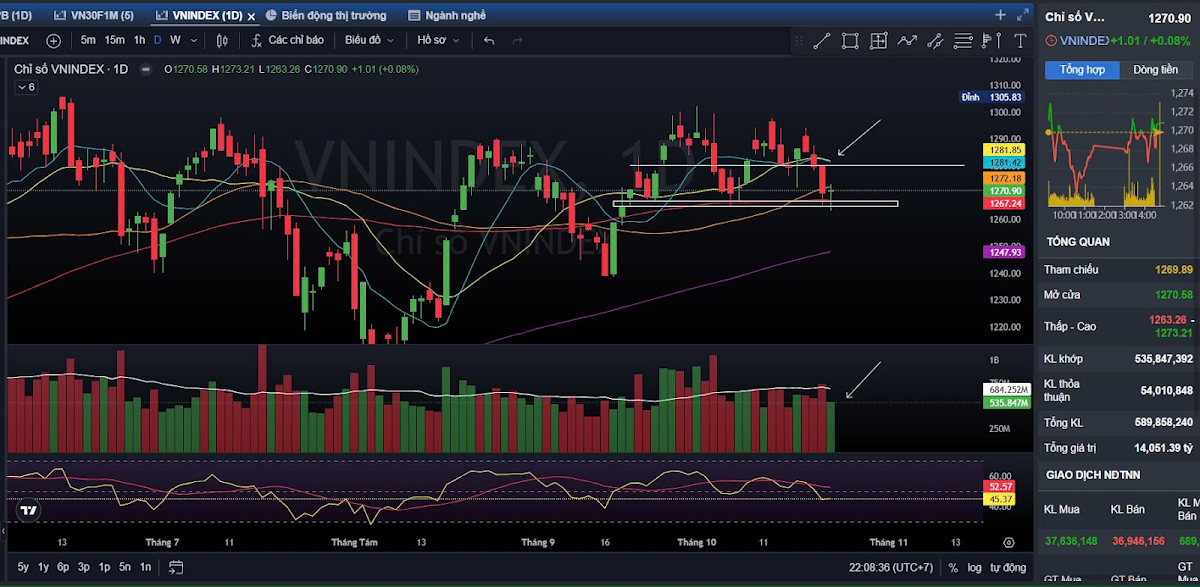The width and height of the screenshot is (1200, 587).
Task: Toggle log scale mode
Action: 974,567
